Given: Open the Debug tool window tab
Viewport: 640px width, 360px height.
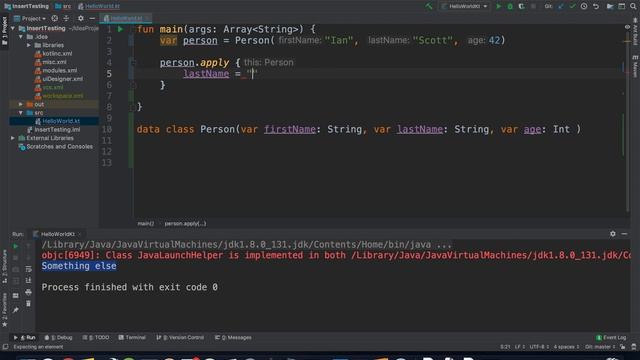Looking at the screenshot, I should pos(58,338).
